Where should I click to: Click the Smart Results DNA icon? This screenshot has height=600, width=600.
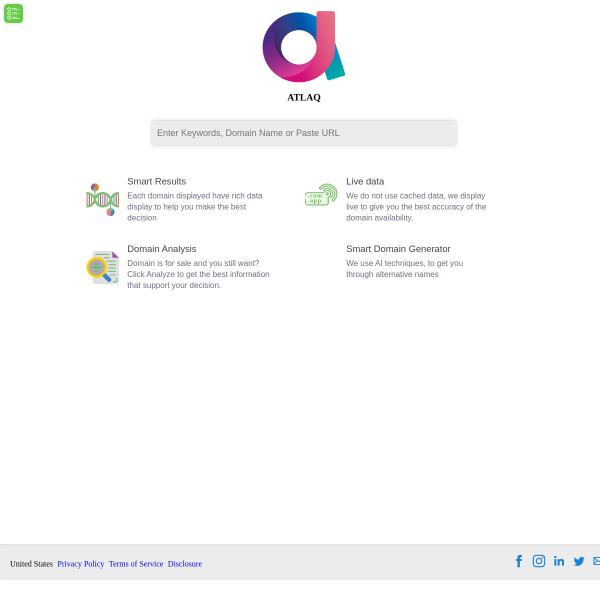pos(103,199)
